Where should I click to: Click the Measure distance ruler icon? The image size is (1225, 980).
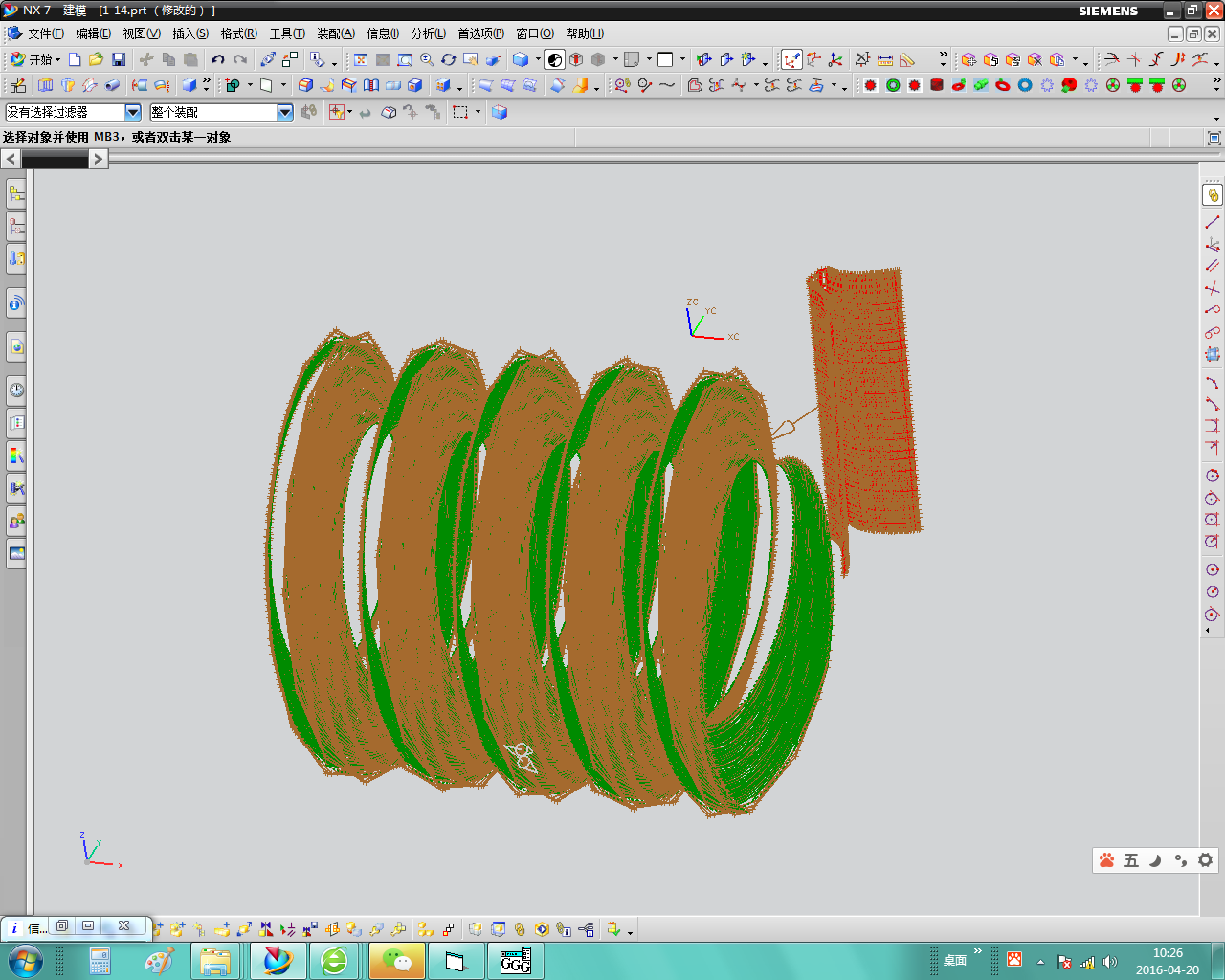(885, 59)
